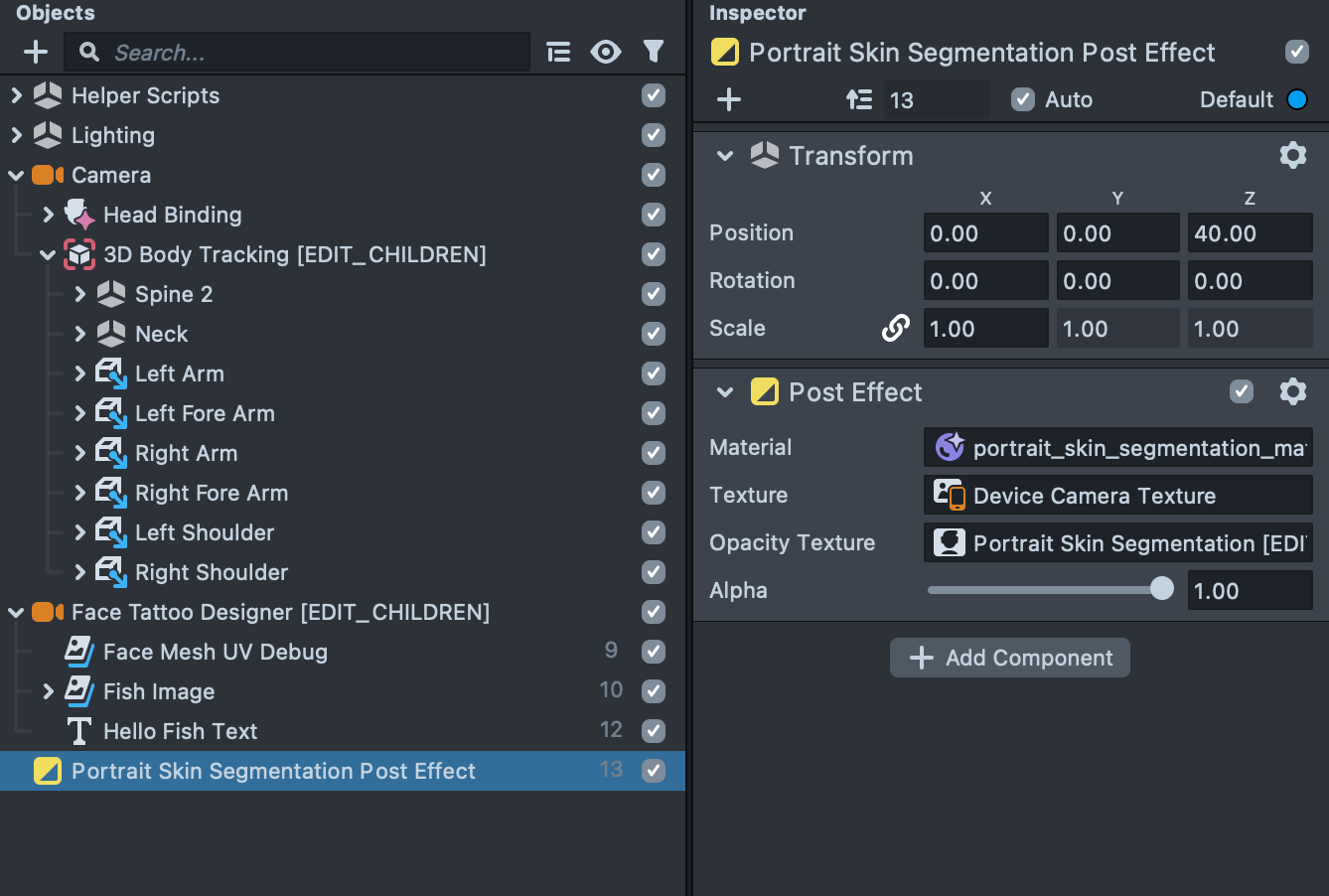Image resolution: width=1329 pixels, height=896 pixels.
Task: Disable the Post Effect component checkbox
Action: 1242,391
